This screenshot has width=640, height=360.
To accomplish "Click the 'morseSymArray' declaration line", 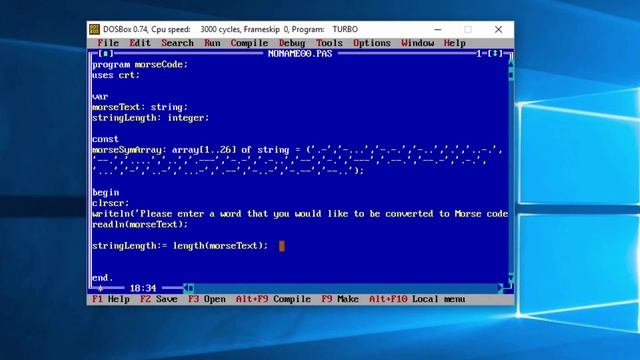I will [298, 150].
